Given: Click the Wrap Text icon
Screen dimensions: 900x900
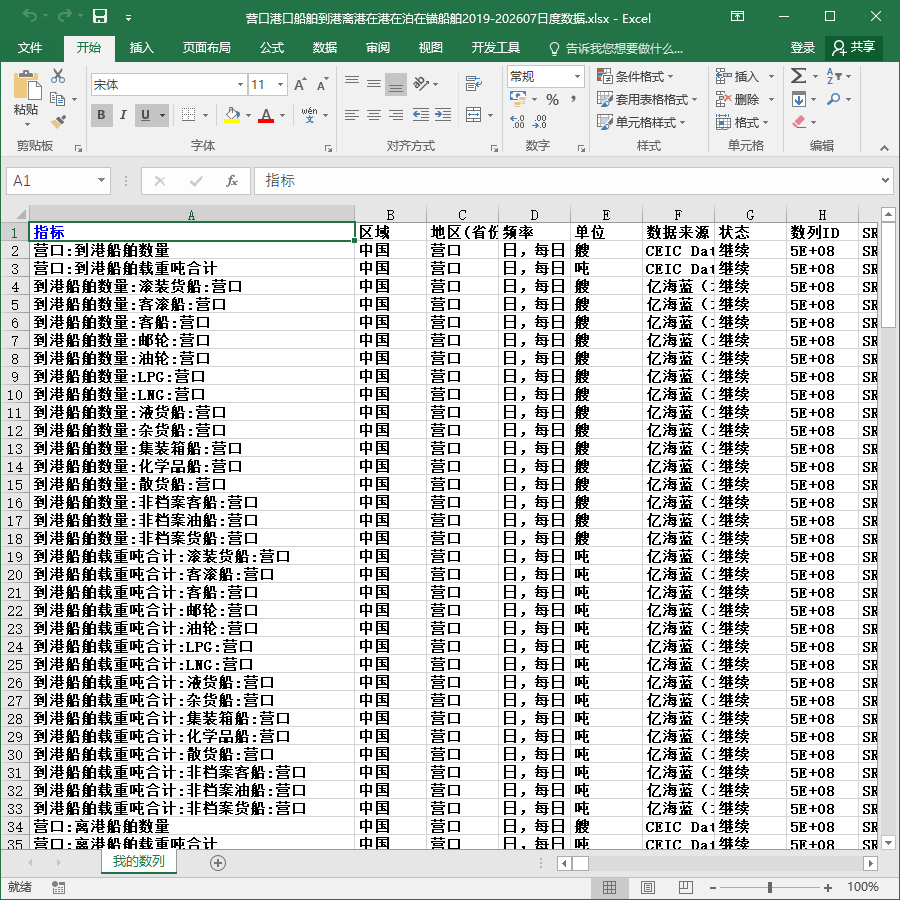Looking at the screenshot, I should point(474,84).
